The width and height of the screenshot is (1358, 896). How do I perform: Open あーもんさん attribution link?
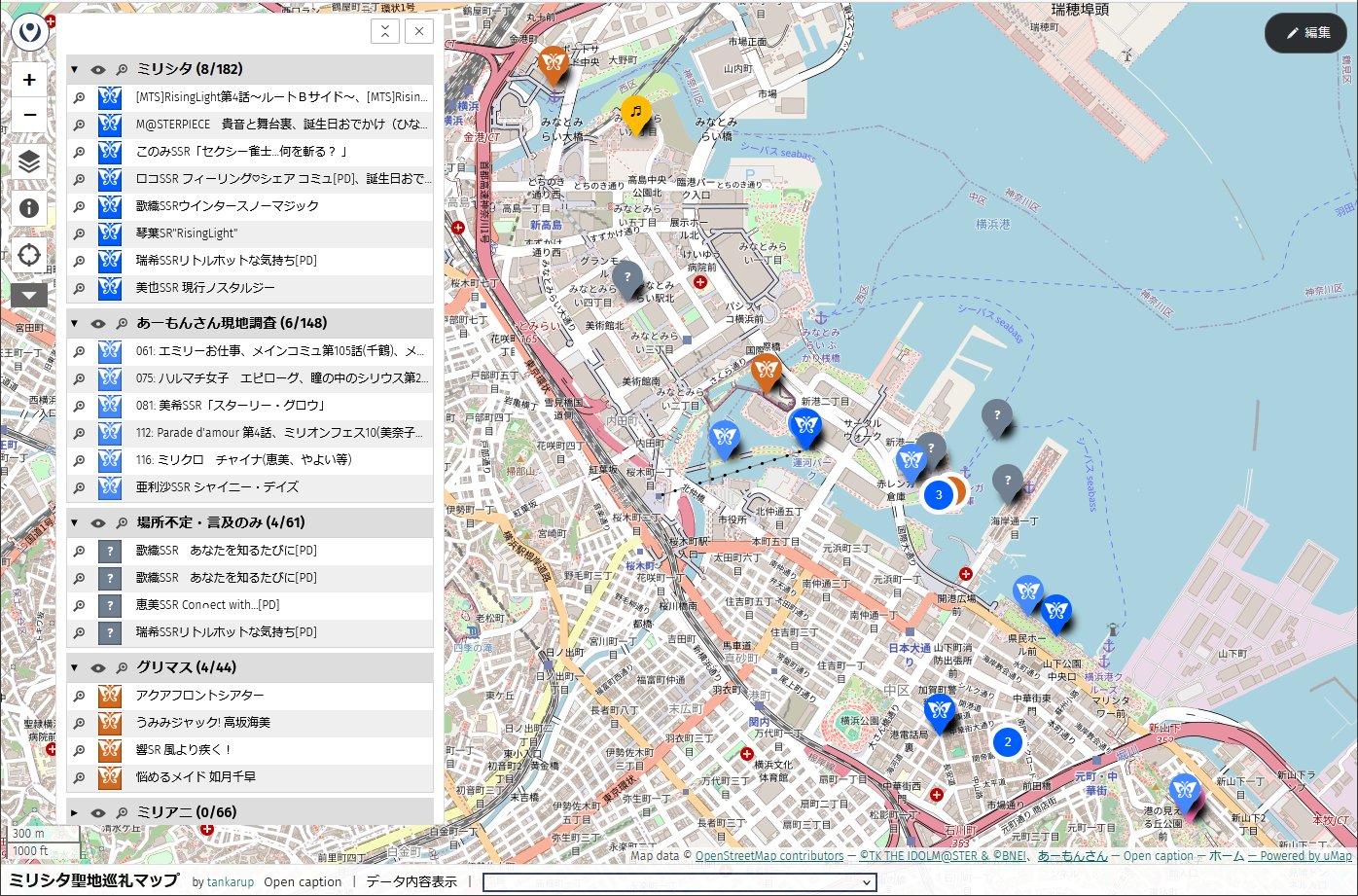(1073, 856)
